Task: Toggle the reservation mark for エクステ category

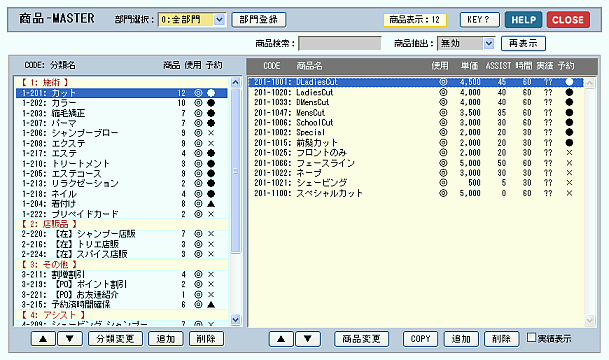Action: (x=211, y=143)
